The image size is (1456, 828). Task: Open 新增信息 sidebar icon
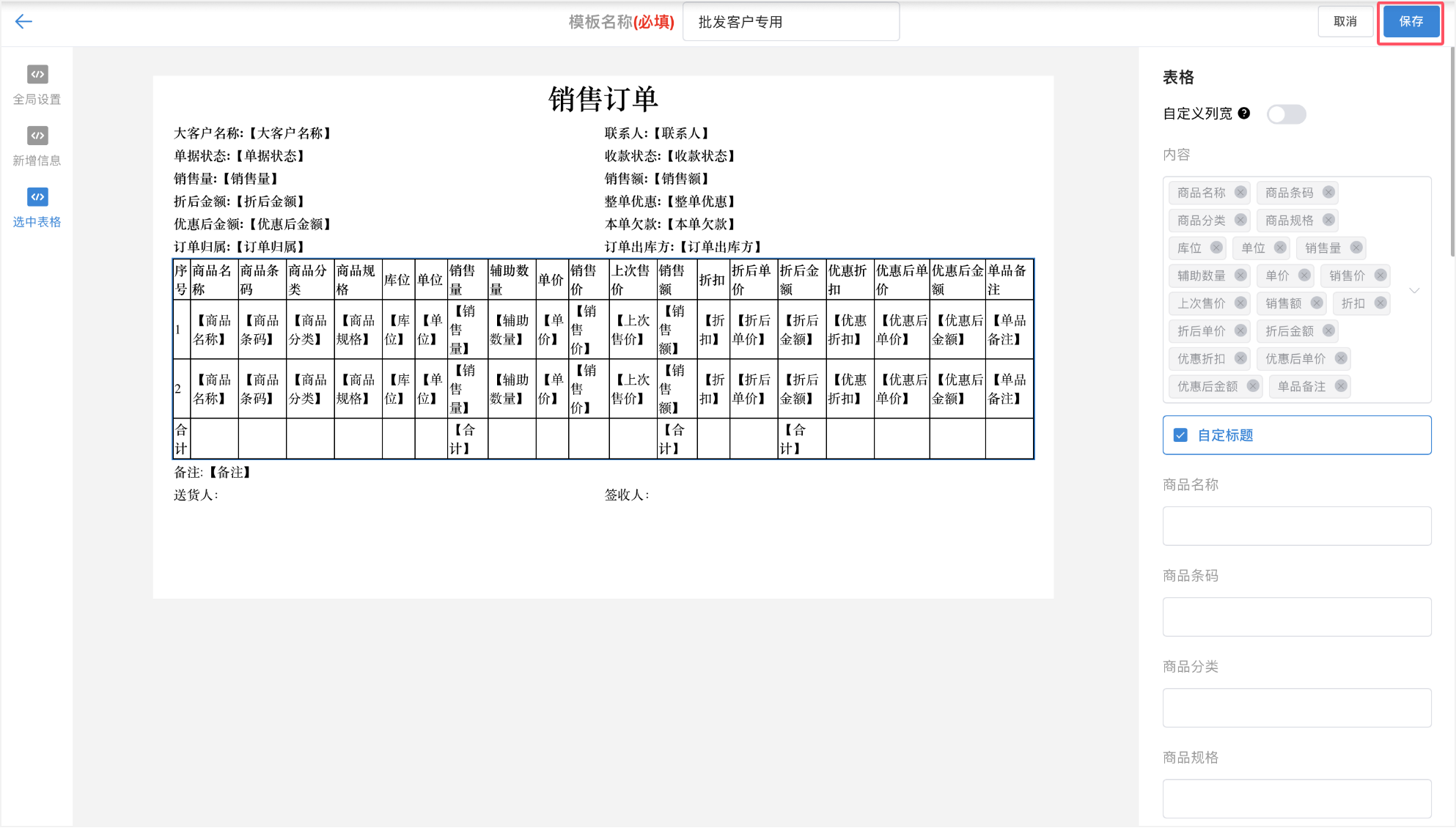point(37,136)
